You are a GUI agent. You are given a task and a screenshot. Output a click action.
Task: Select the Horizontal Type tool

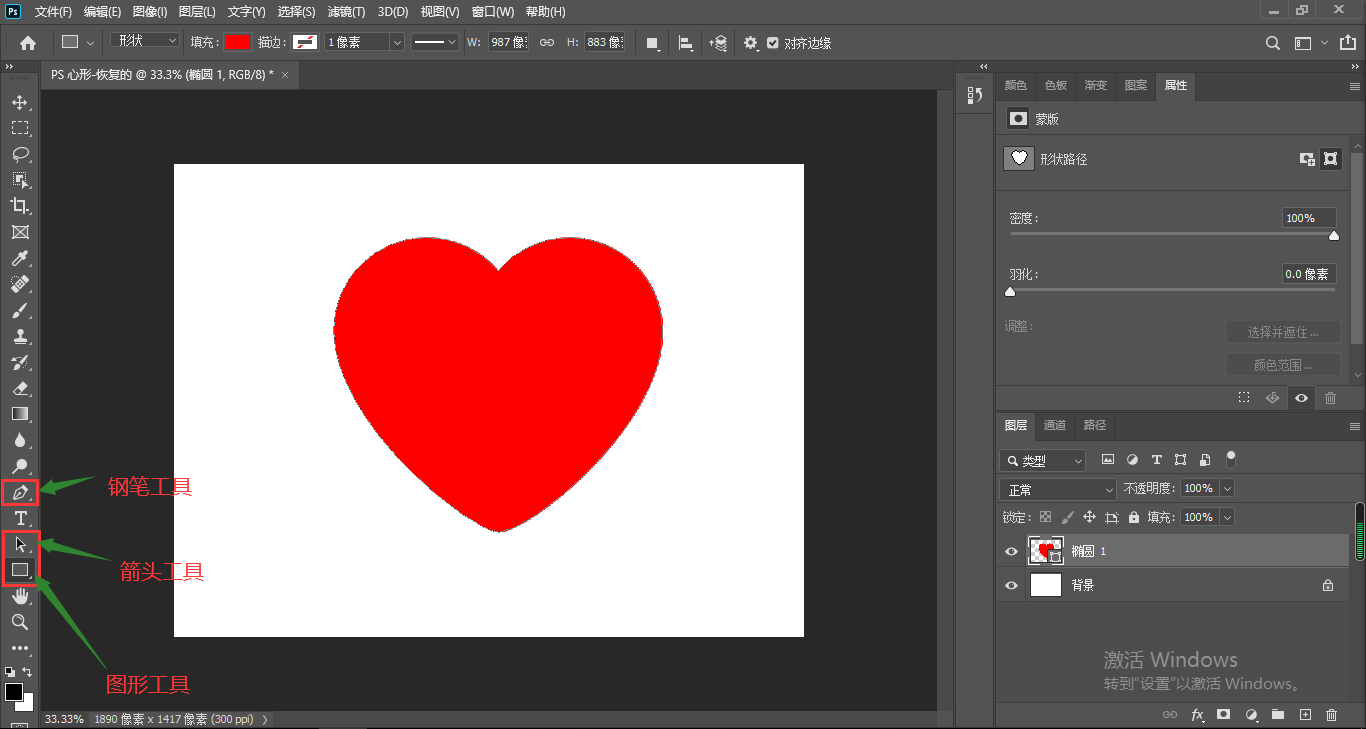pyautogui.click(x=19, y=518)
